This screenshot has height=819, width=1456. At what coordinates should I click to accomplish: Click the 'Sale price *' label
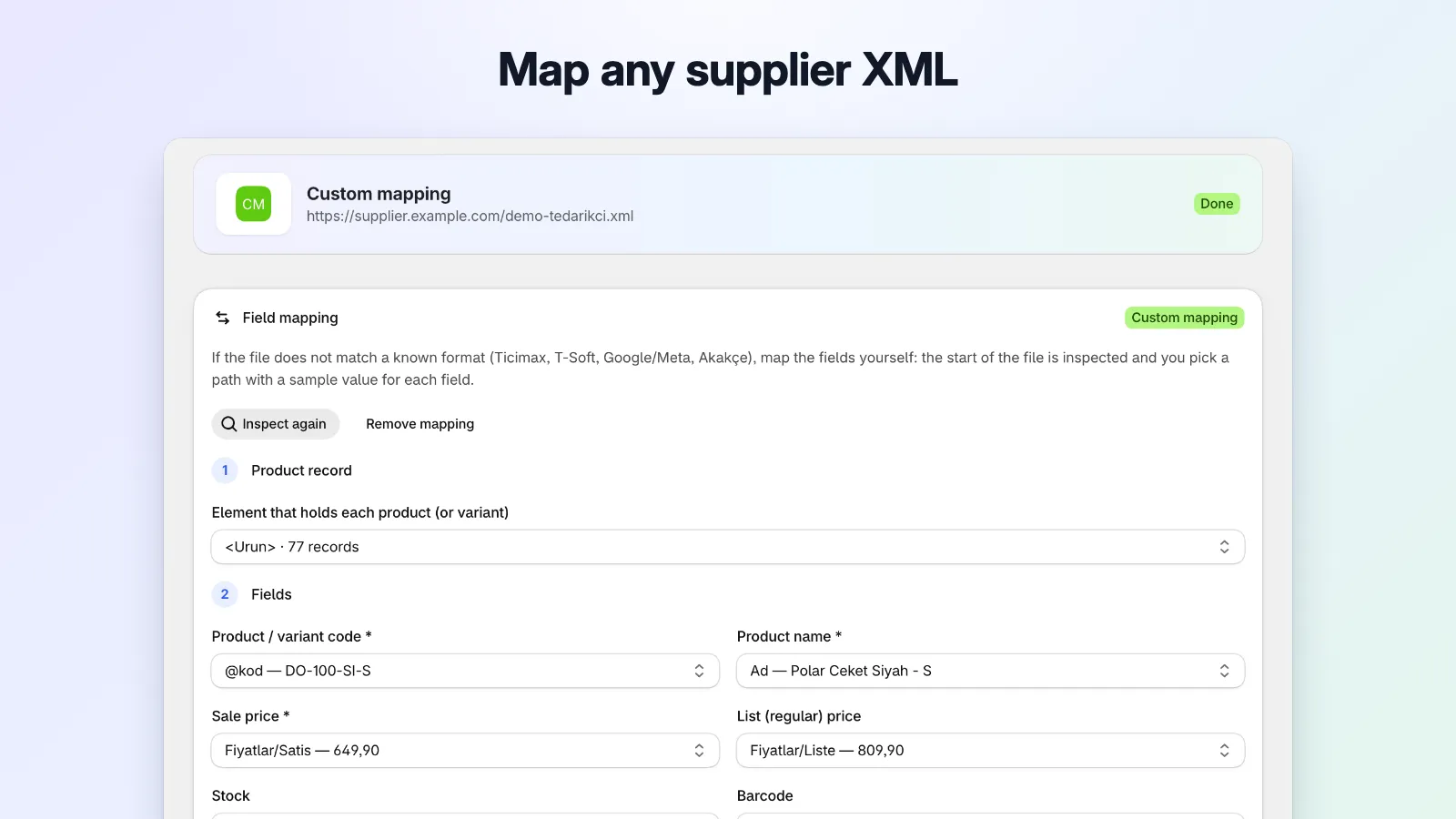click(x=251, y=716)
